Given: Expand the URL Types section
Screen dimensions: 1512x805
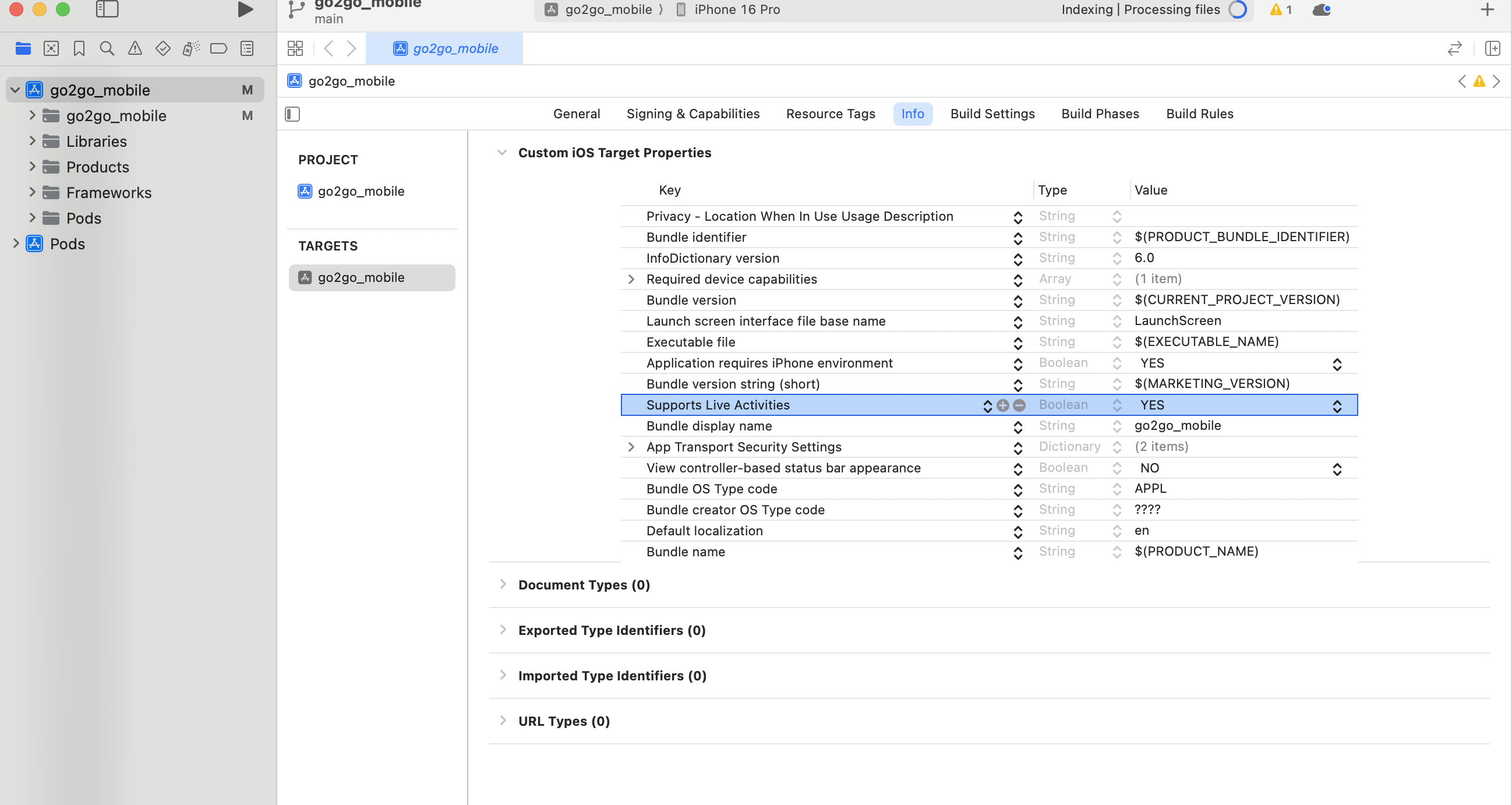Looking at the screenshot, I should click(503, 721).
